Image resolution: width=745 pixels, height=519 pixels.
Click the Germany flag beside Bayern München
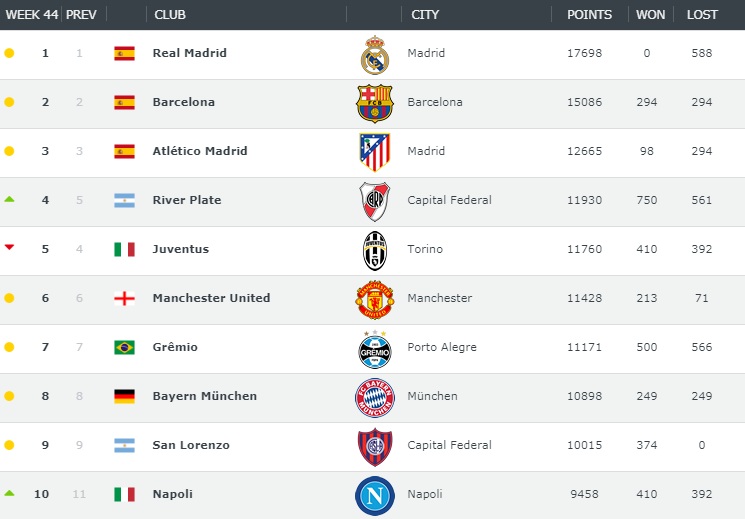pos(124,396)
